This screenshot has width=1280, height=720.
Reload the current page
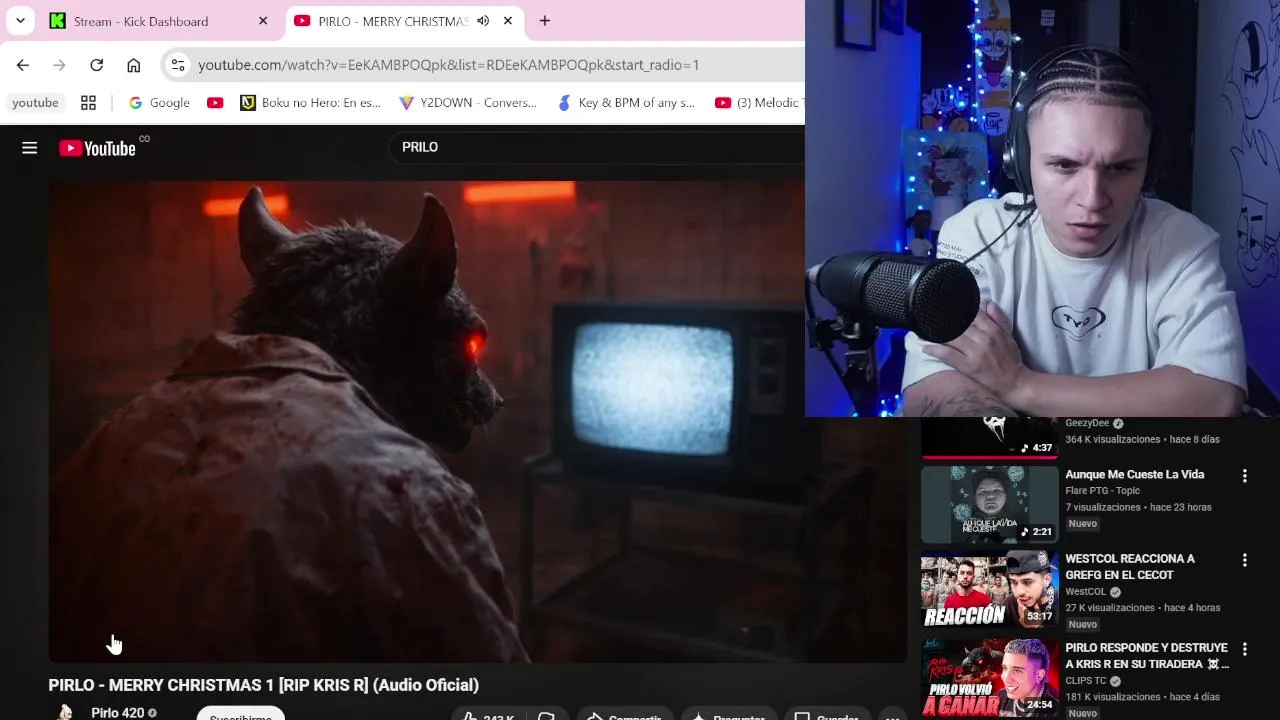96,65
